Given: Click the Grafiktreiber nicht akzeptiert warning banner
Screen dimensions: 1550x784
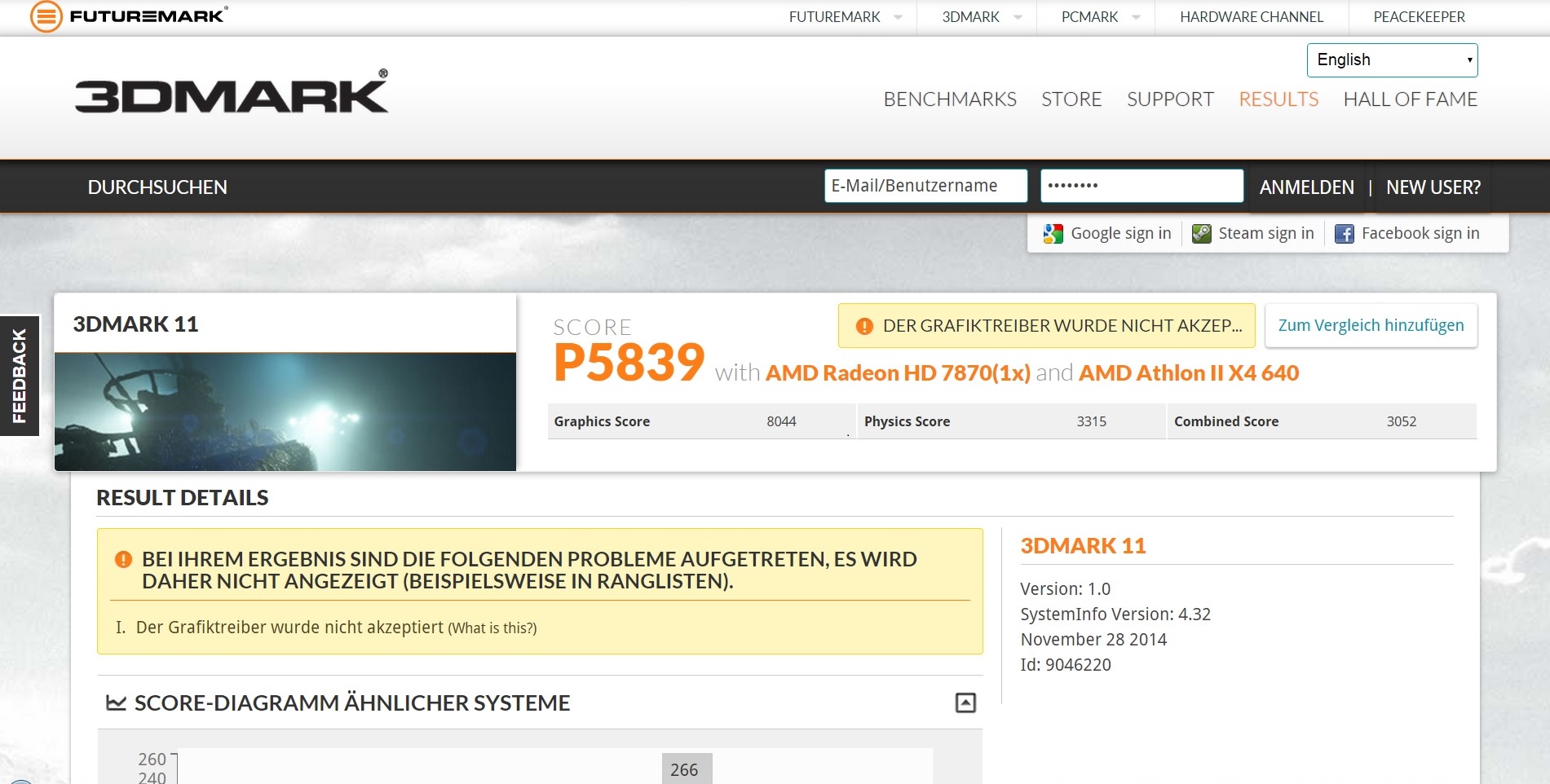Looking at the screenshot, I should [1049, 326].
